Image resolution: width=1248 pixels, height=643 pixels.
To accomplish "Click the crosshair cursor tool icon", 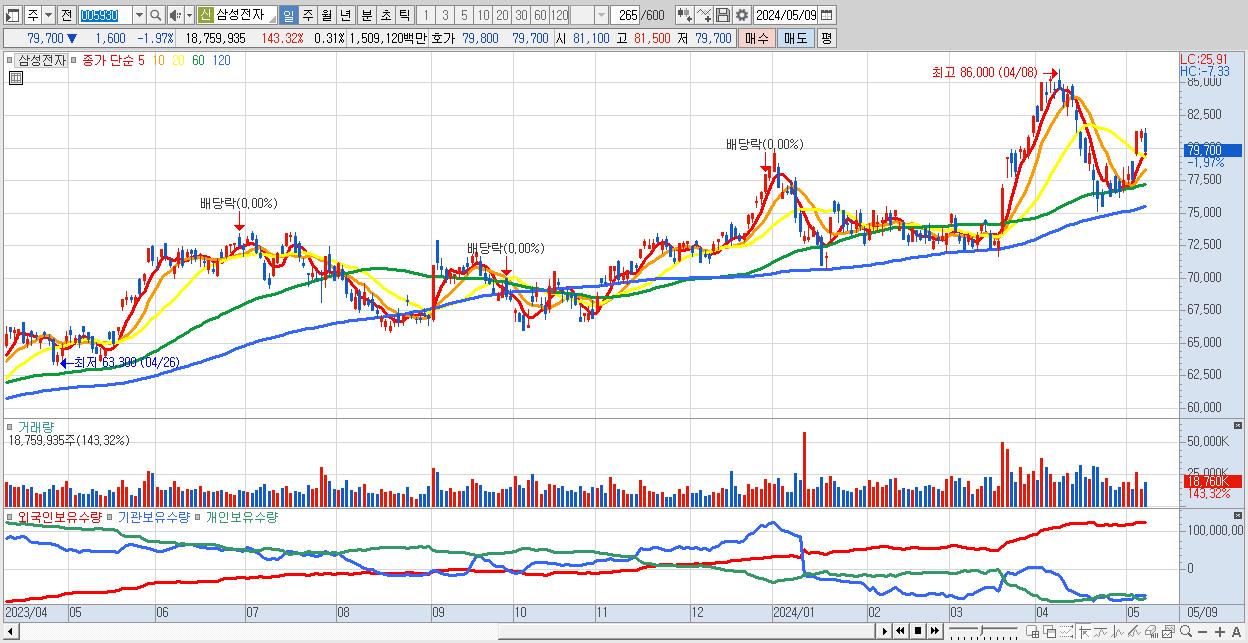I will point(1084,632).
